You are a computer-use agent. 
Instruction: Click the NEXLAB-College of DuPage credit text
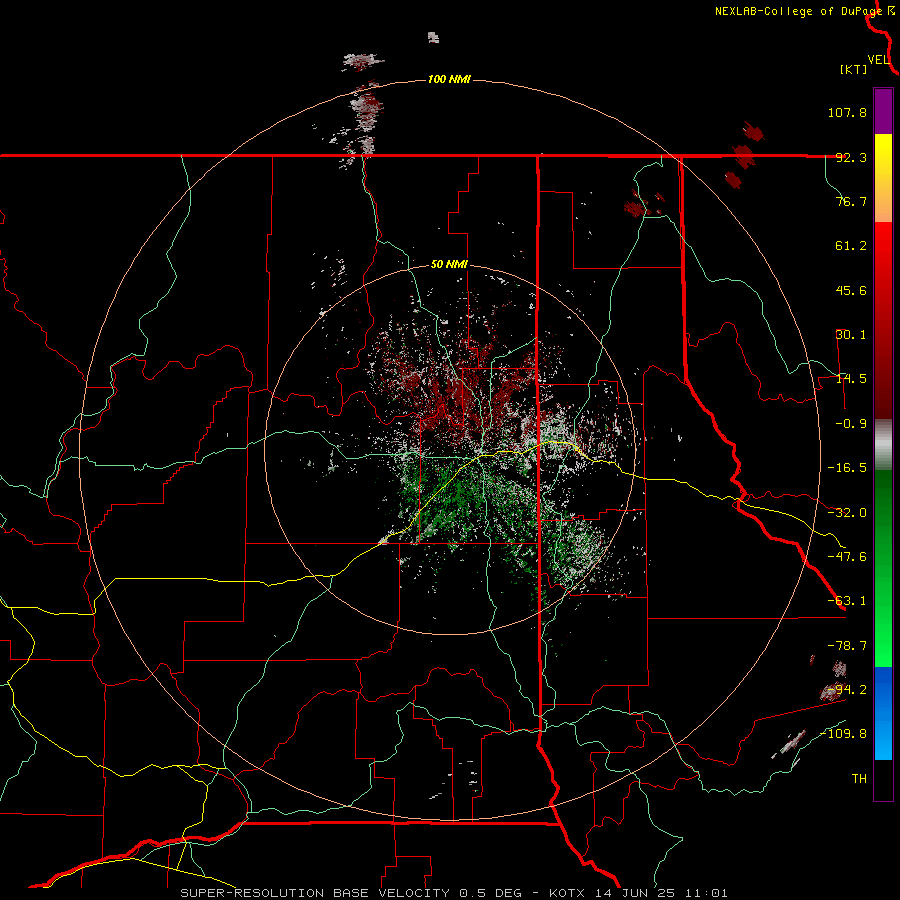[x=798, y=11]
